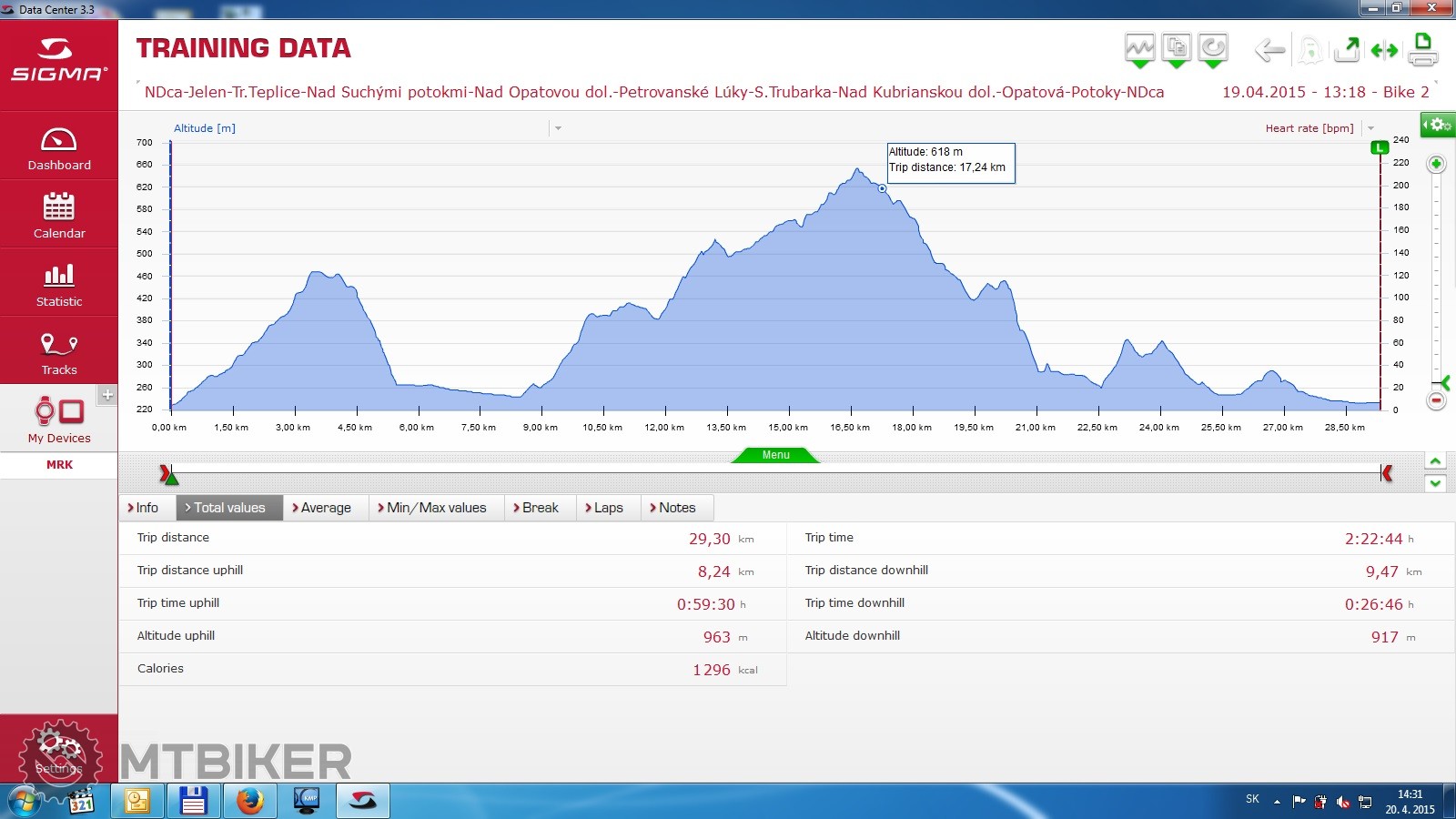Click the green zoom slider handle
Image resolution: width=1456 pixels, height=819 pixels.
pyautogui.click(x=1443, y=383)
